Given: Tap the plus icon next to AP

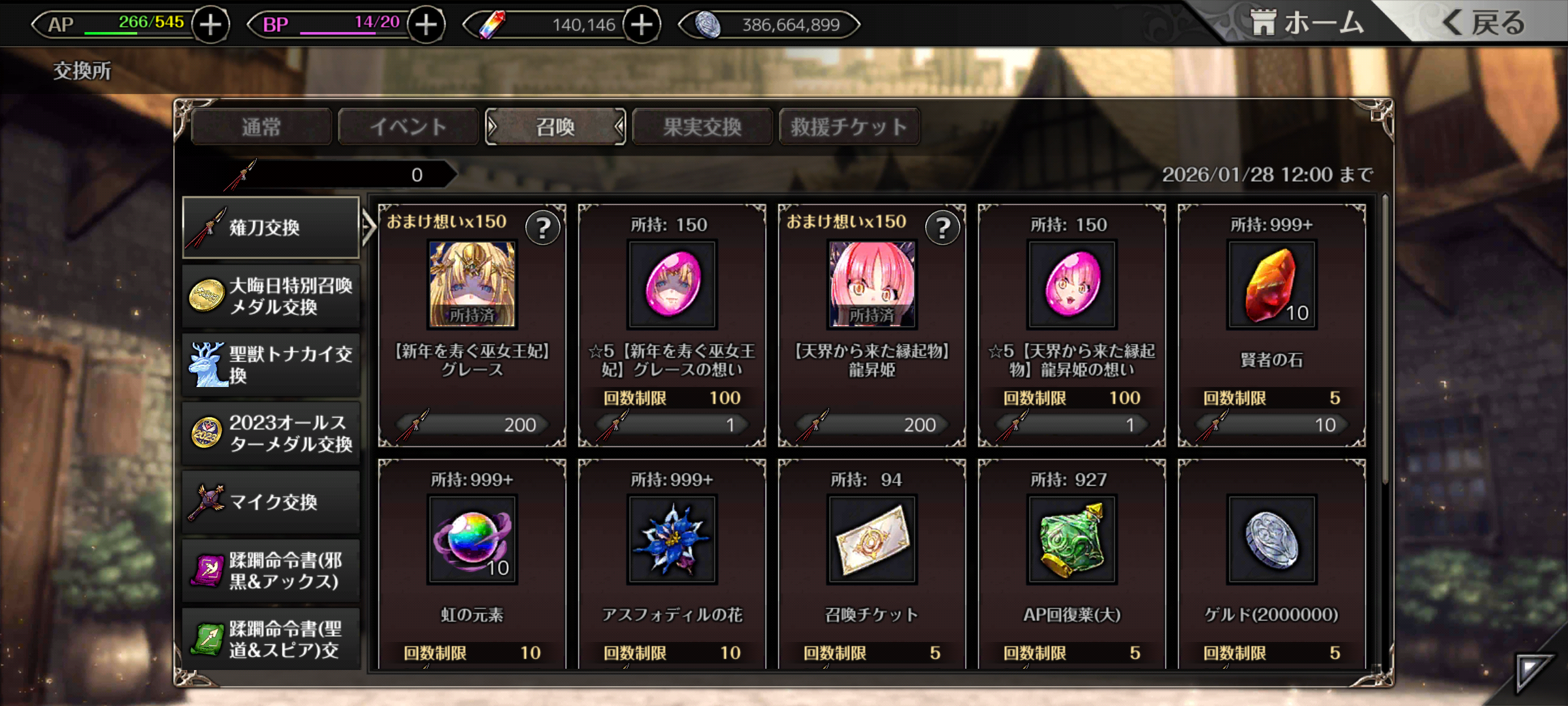Looking at the screenshot, I should (x=210, y=25).
